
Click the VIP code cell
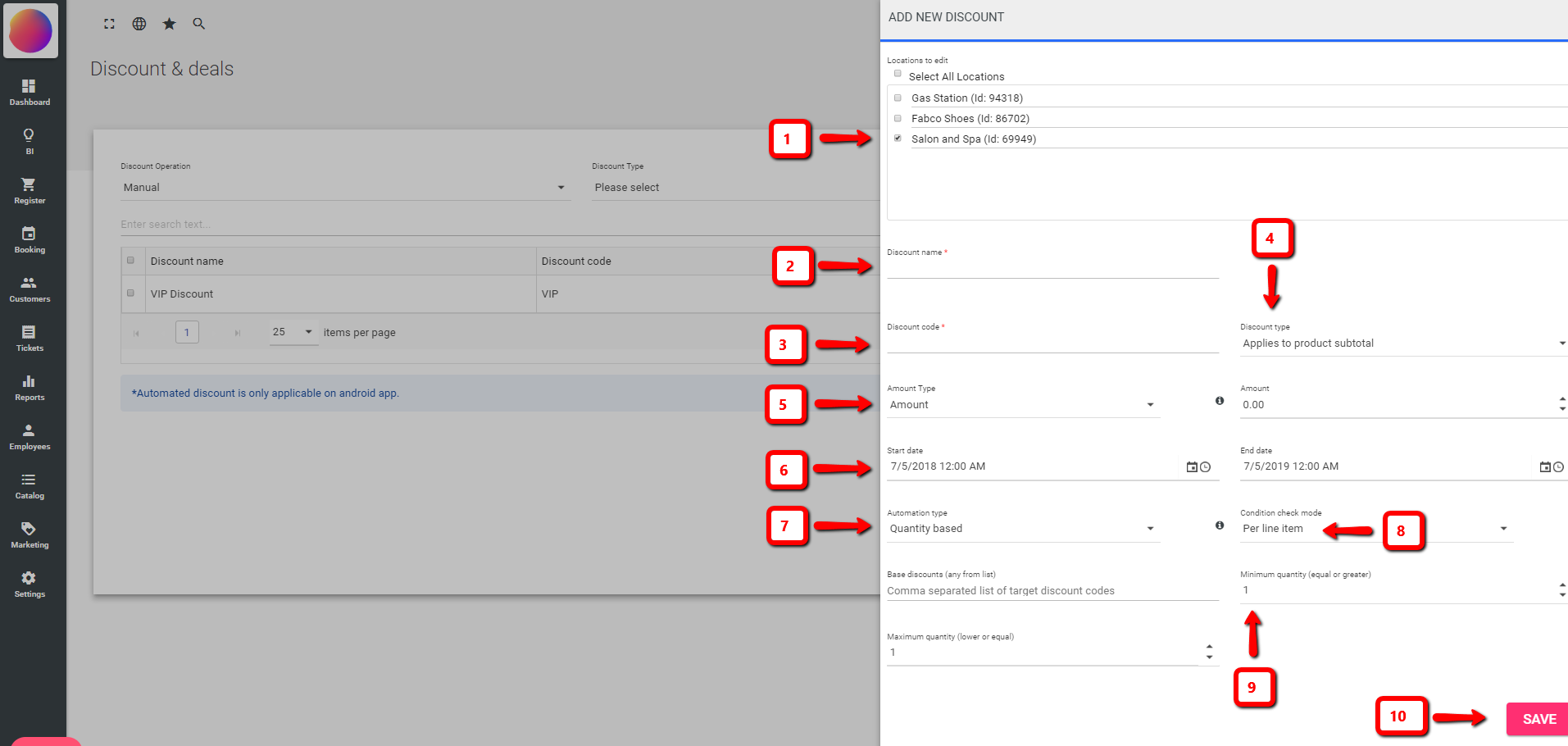(x=708, y=293)
